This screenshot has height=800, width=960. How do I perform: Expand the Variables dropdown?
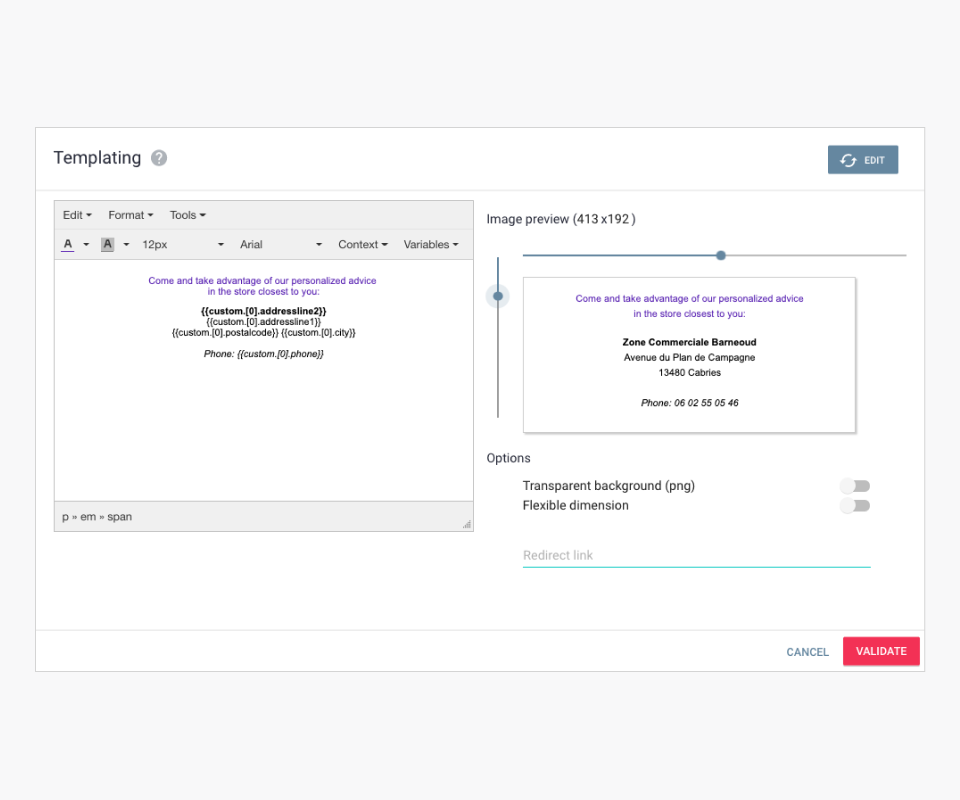pyautogui.click(x=431, y=244)
